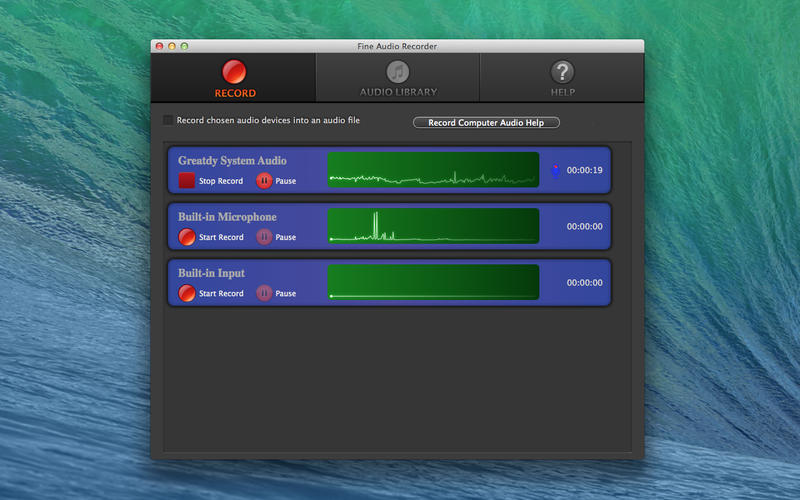The image size is (800, 500).
Task: Stop recording Greatdy System Audio
Action: pyautogui.click(x=187, y=181)
